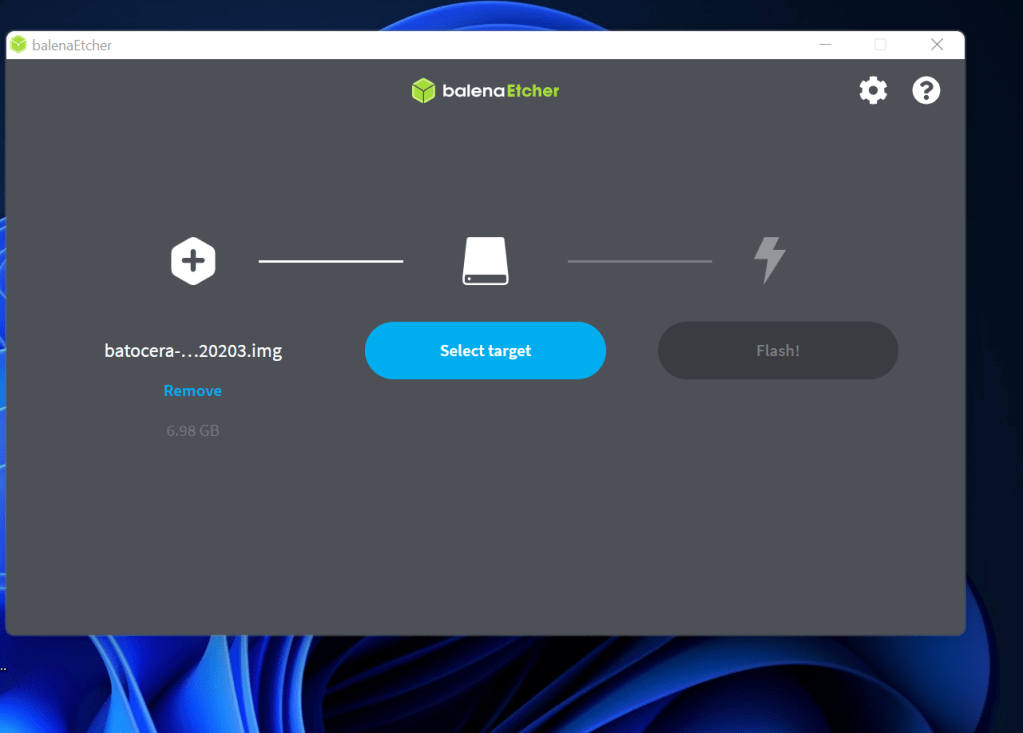Open the settings gear icon
The width and height of the screenshot is (1023, 733).
tap(873, 91)
